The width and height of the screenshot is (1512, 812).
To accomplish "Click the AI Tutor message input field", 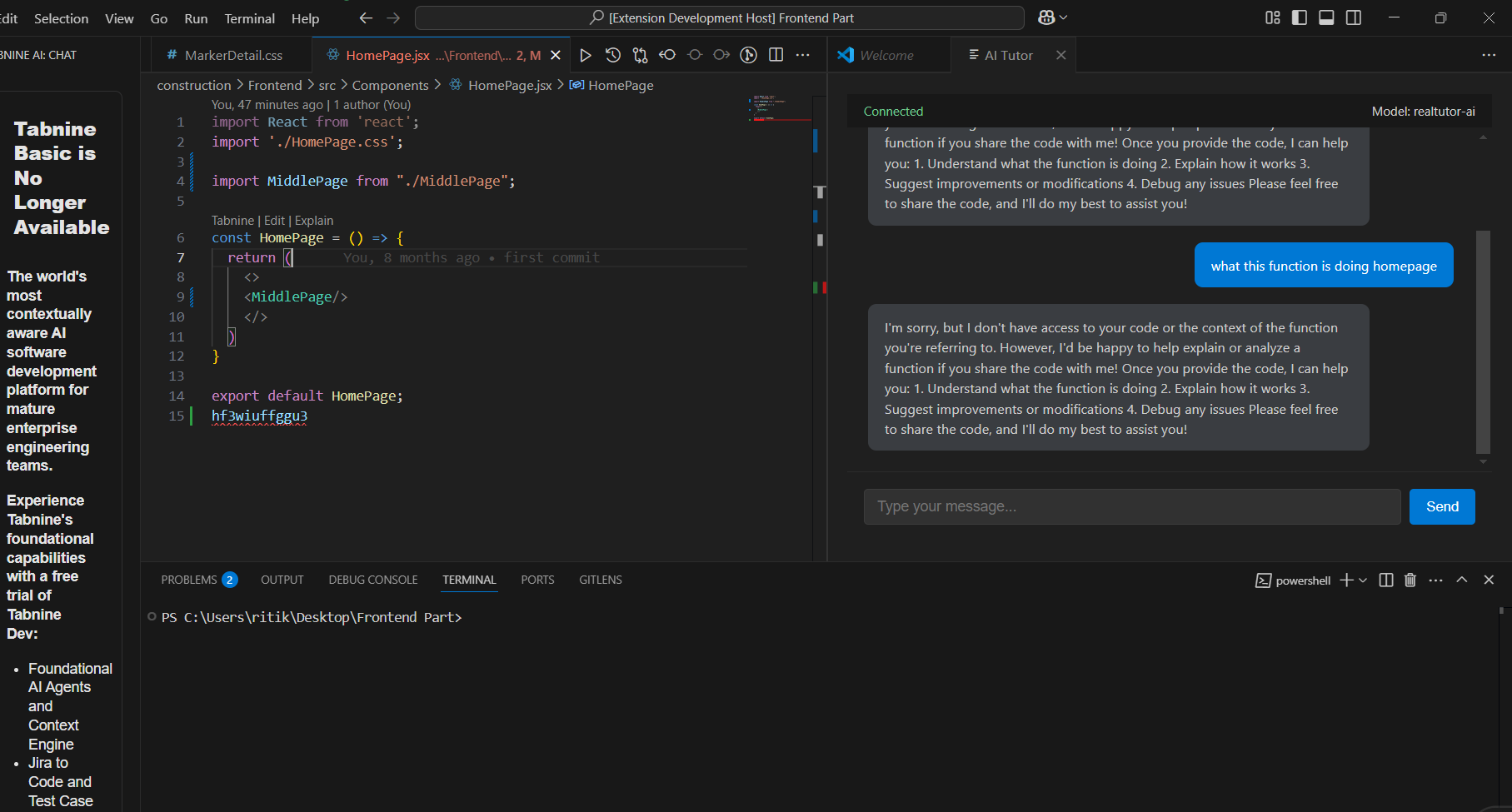I will [1131, 506].
